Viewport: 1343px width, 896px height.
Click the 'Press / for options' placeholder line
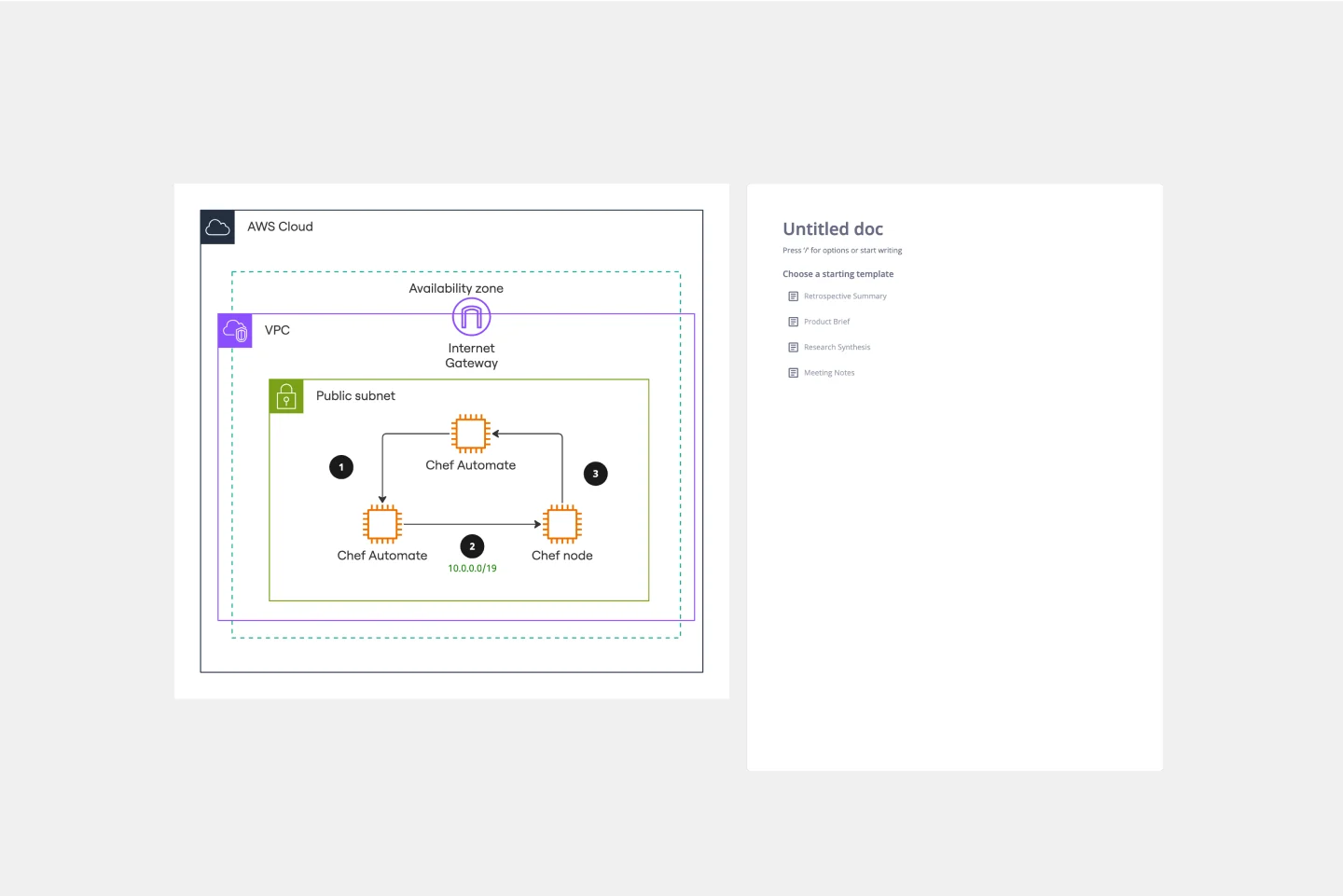tap(842, 251)
